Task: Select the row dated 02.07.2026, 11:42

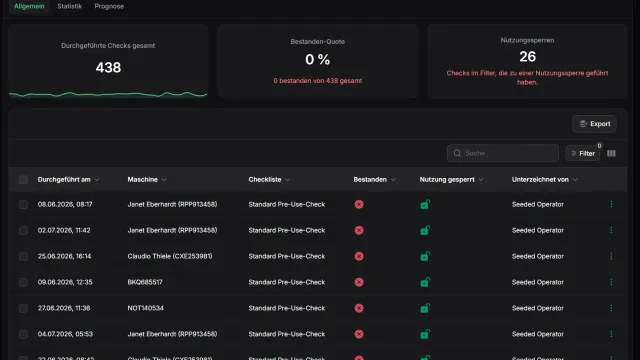Action: (x=23, y=231)
